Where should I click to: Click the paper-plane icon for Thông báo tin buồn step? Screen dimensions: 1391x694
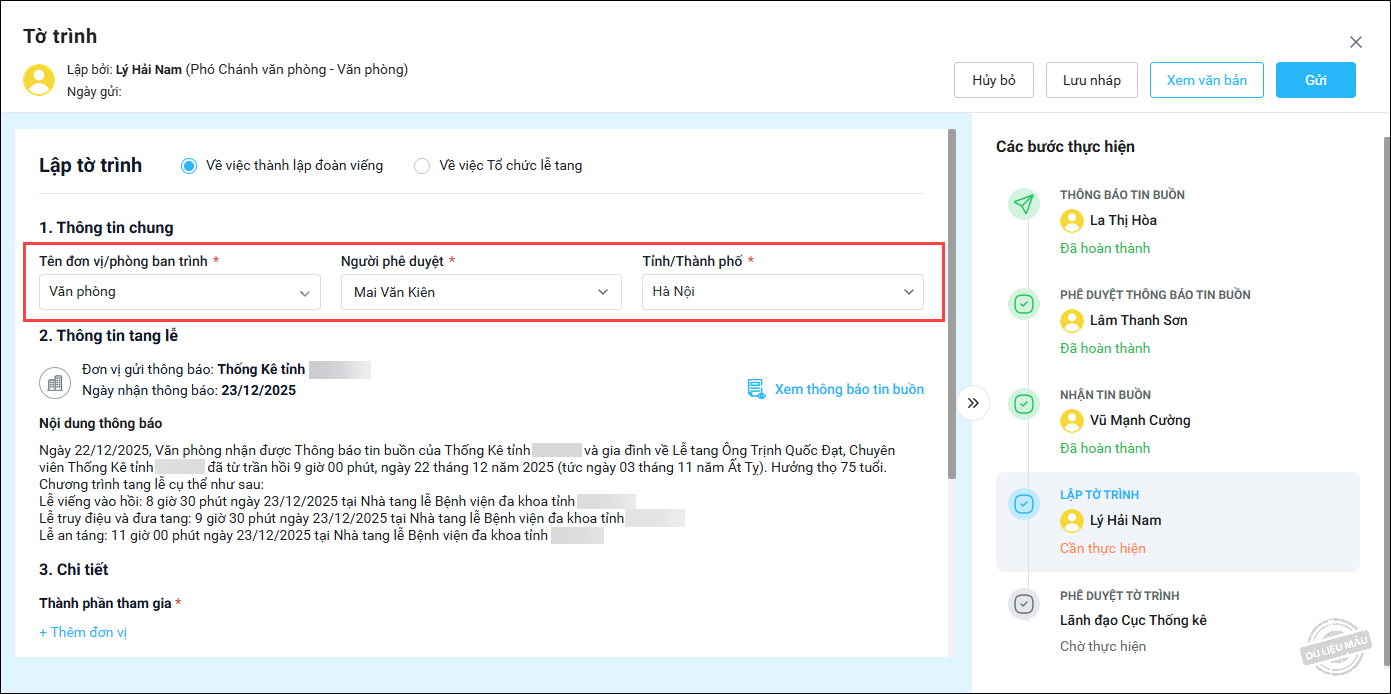1023,204
